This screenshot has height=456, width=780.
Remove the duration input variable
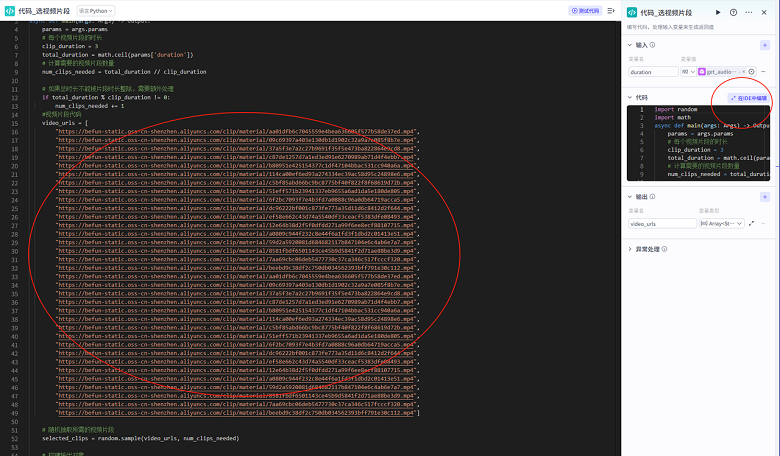click(764, 72)
